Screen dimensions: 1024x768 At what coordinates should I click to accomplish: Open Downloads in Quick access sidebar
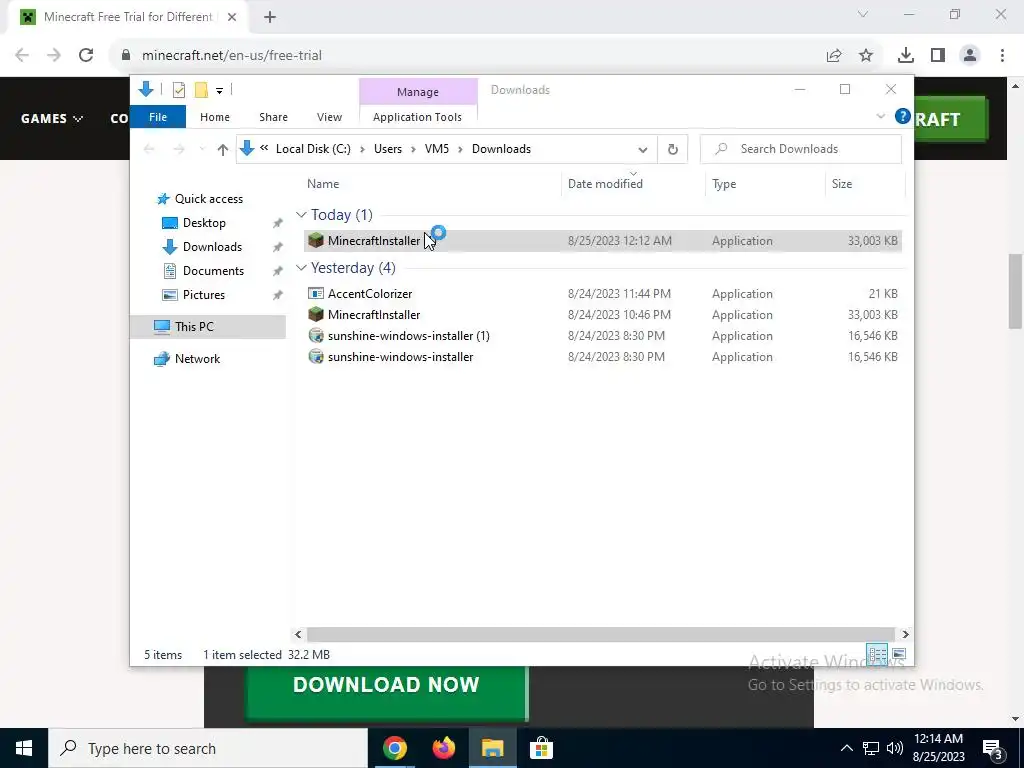212,247
